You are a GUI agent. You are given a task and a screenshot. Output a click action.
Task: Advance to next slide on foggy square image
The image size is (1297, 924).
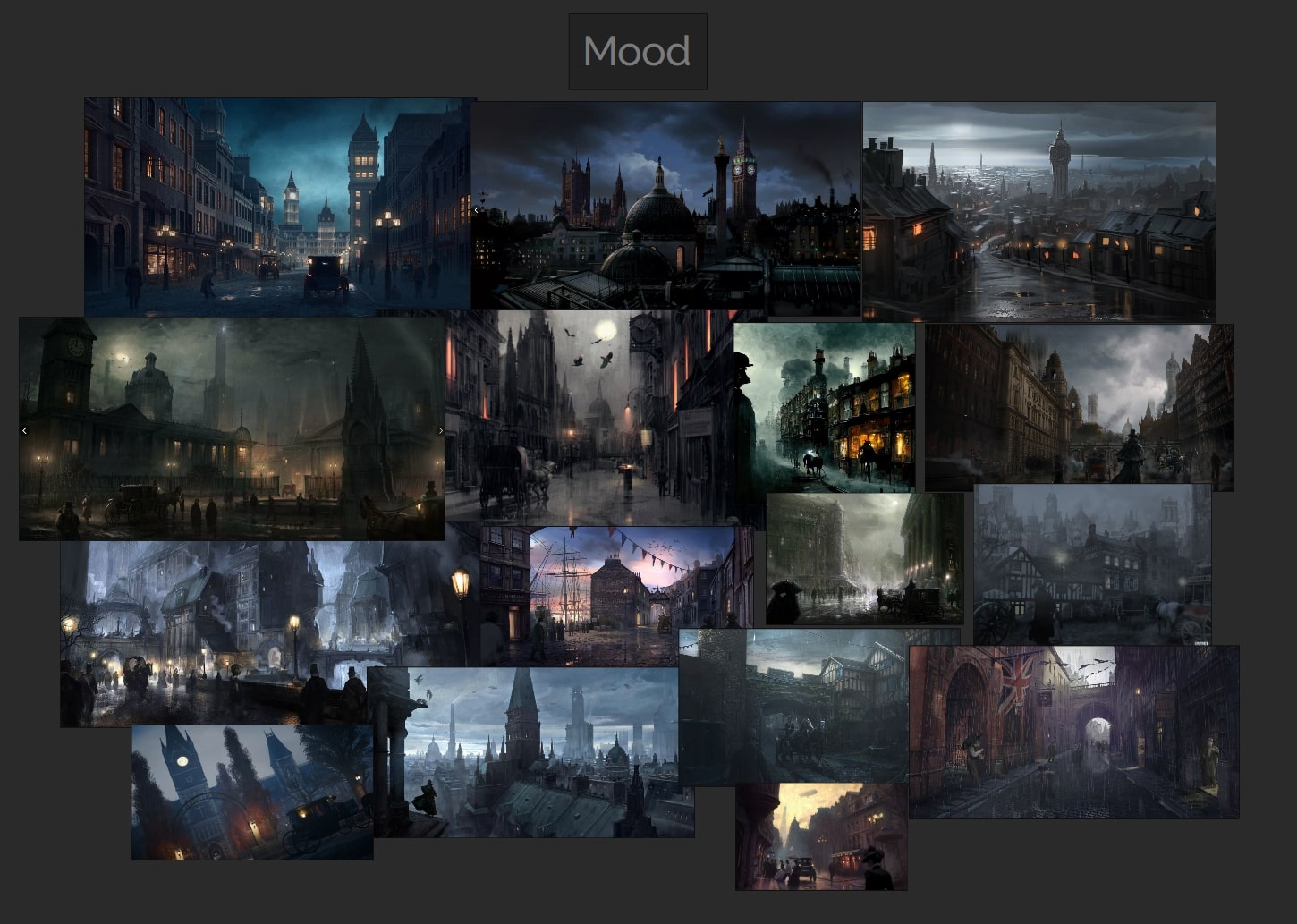439,430
